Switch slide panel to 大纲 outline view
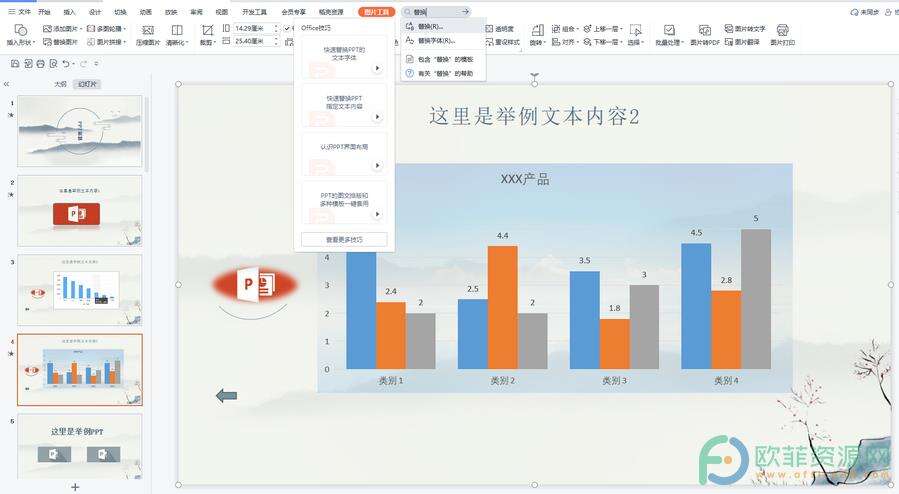Image resolution: width=899 pixels, height=494 pixels. coord(60,84)
